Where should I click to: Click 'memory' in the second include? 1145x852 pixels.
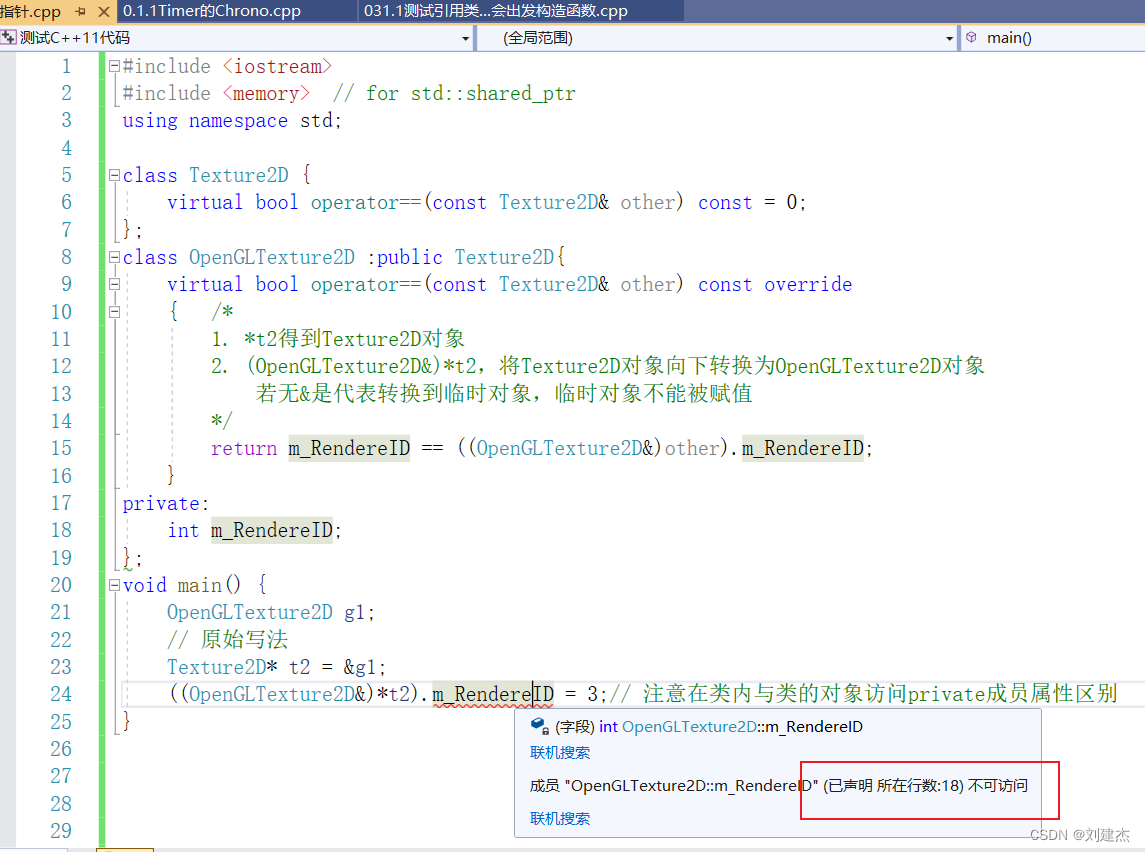pos(266,93)
